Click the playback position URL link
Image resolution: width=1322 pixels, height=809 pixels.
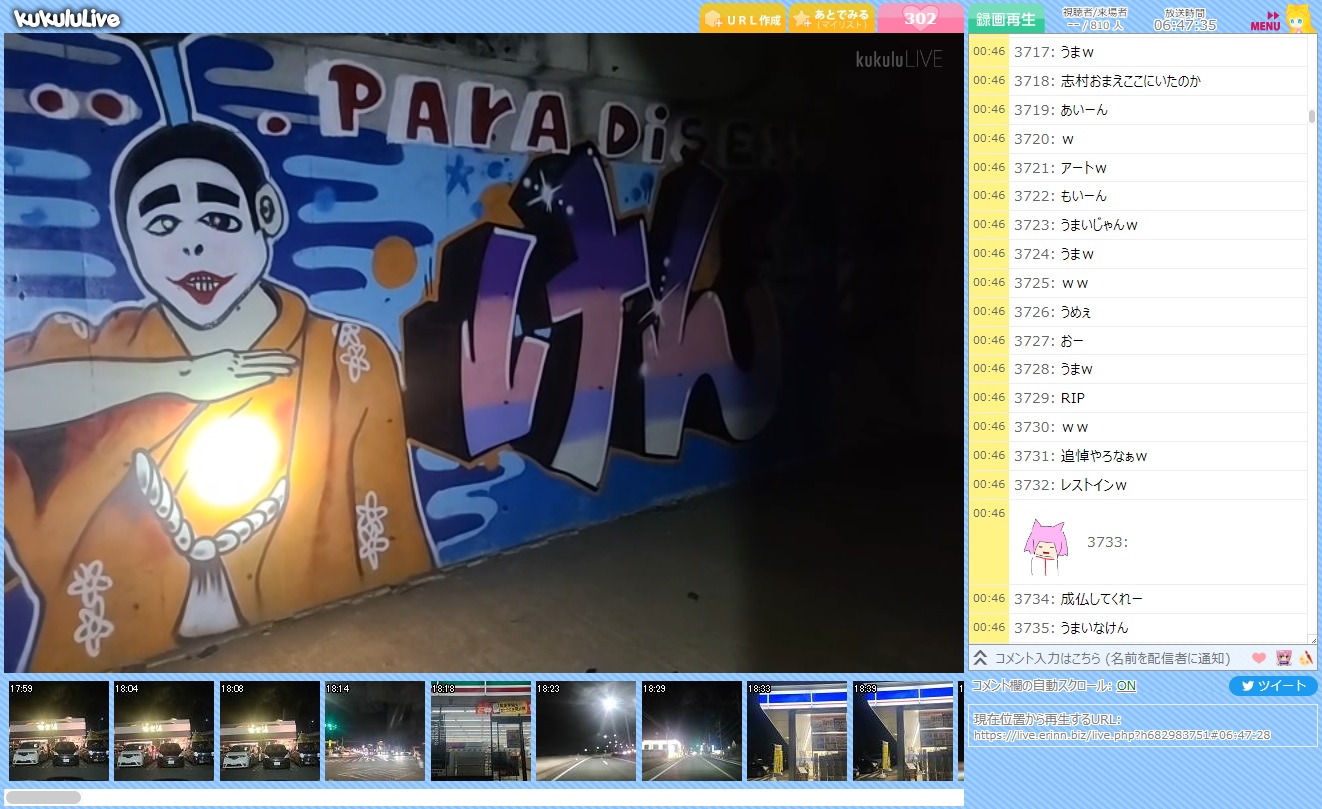(x=1121, y=735)
